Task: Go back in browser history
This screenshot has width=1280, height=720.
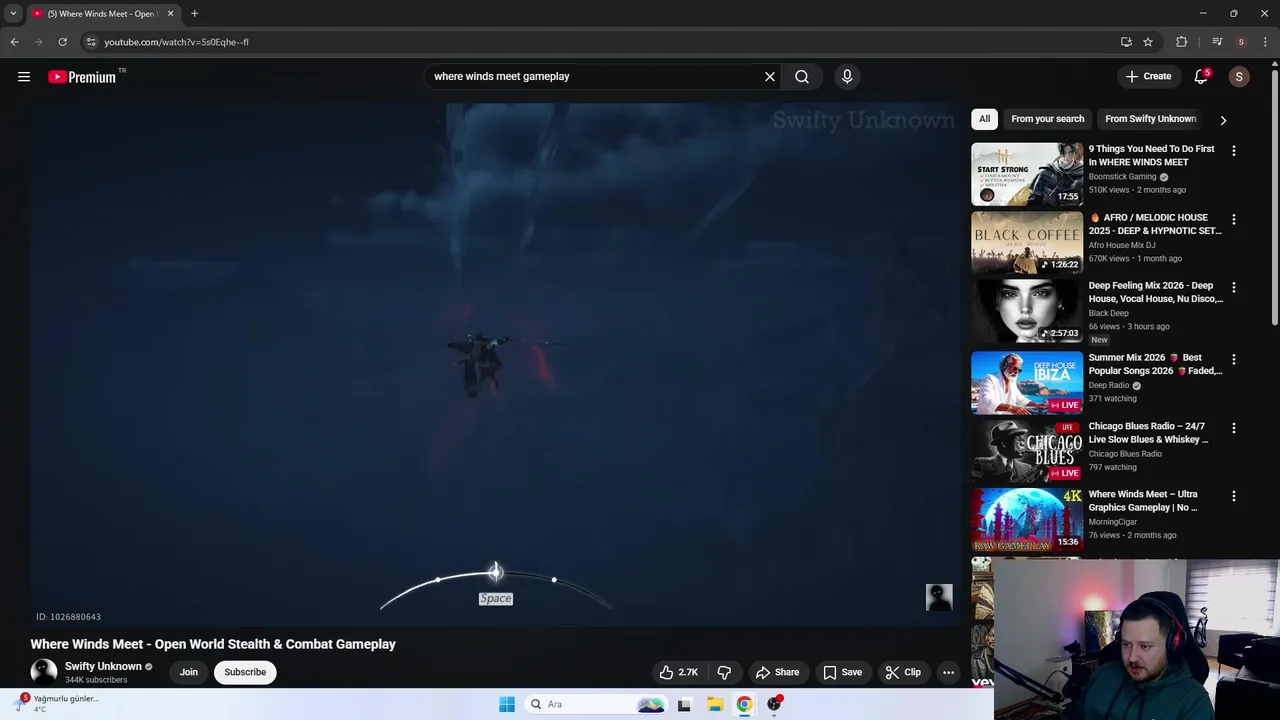Action: tap(14, 42)
